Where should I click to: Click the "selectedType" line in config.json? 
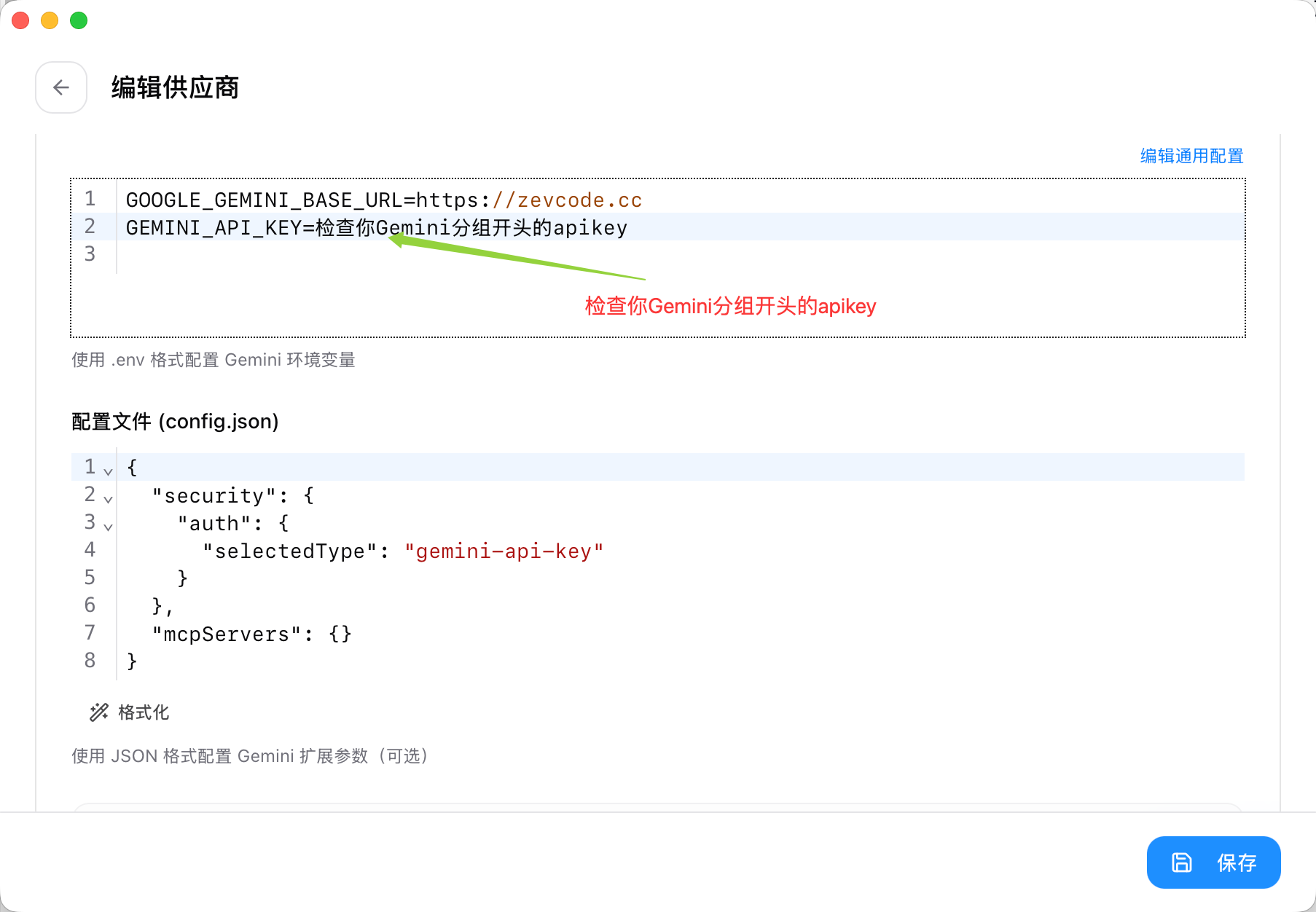coord(681,551)
